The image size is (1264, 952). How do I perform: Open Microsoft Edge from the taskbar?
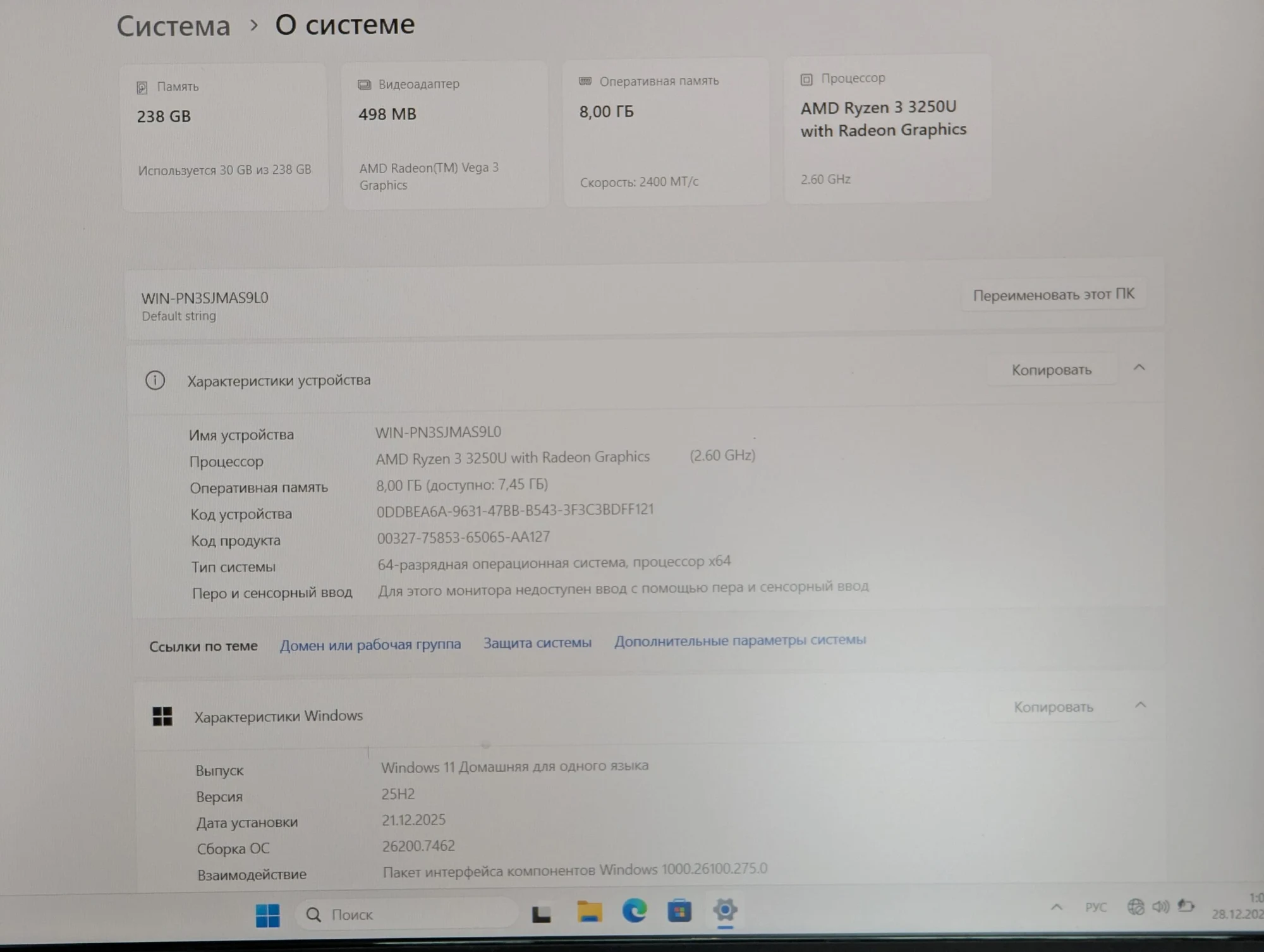pos(635,910)
